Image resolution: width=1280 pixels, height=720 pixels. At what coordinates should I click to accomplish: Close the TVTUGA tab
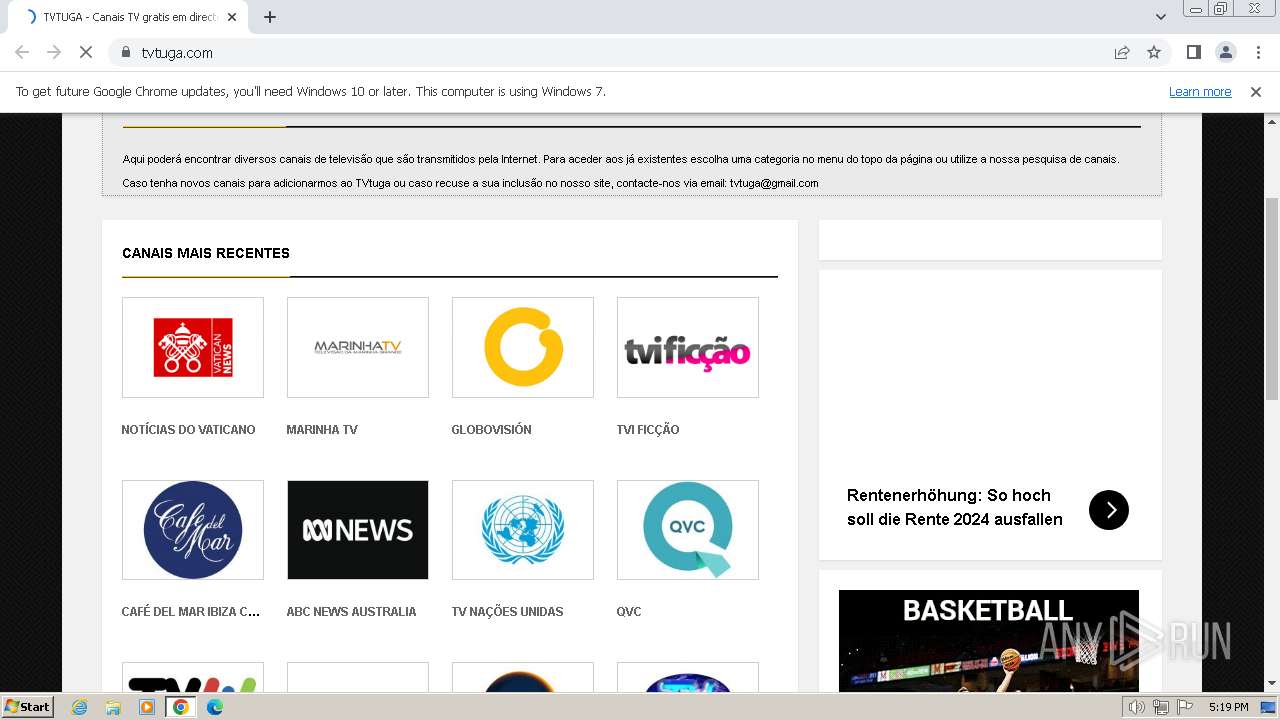[x=232, y=17]
